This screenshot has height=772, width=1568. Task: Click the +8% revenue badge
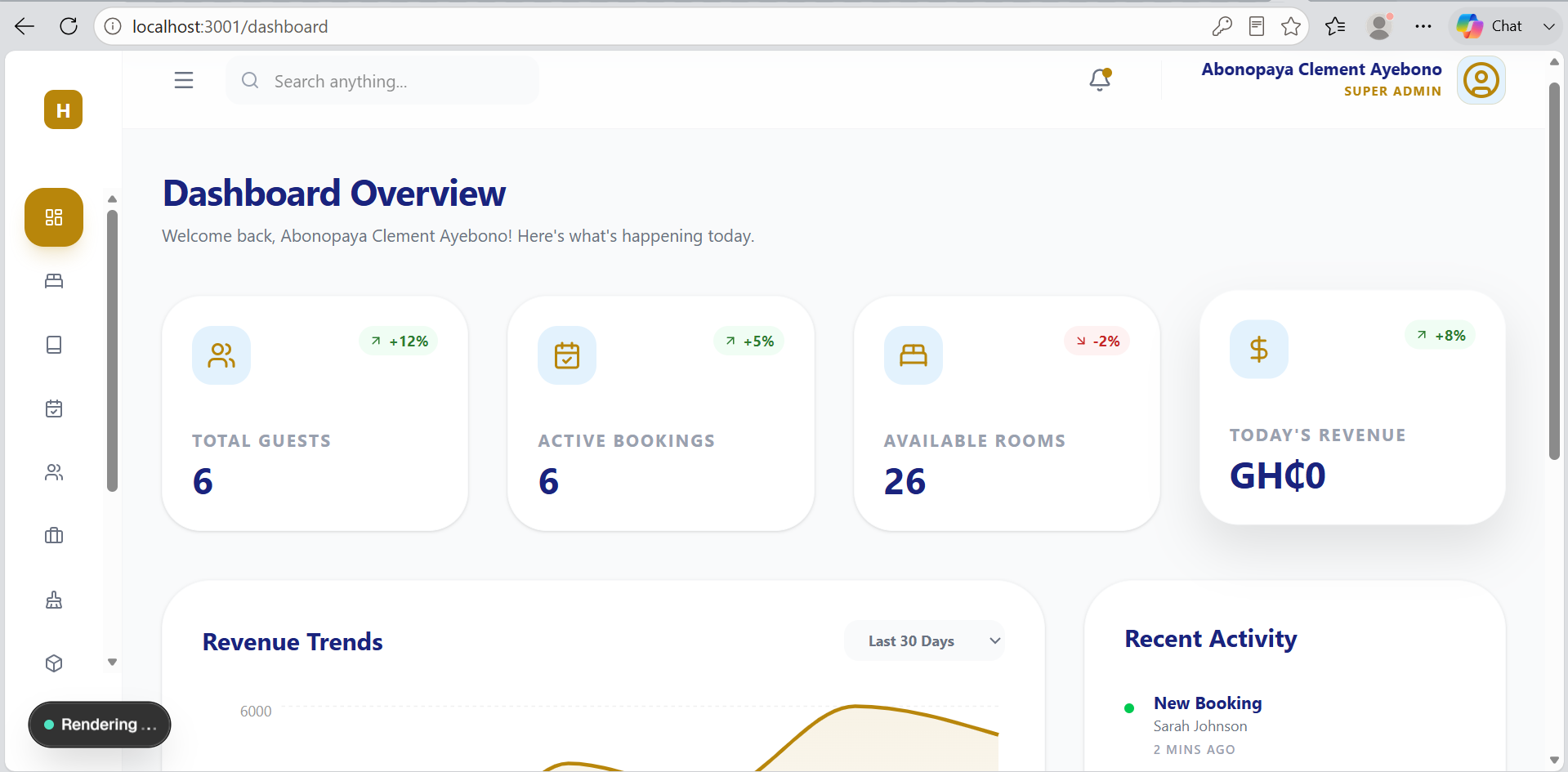coord(1441,336)
